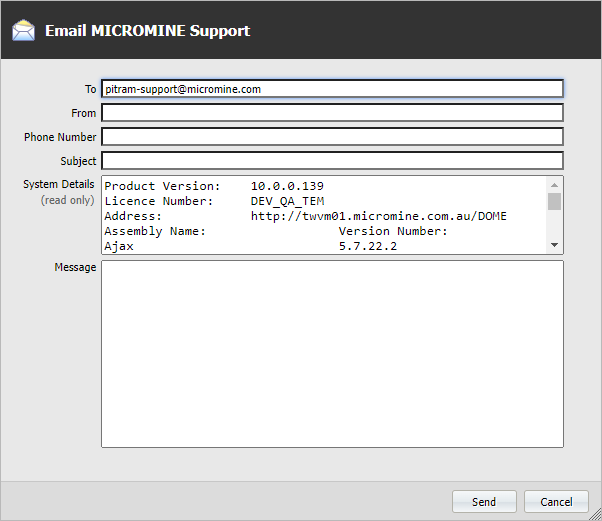Click the Licence Number value DEV_QA_TEM
Viewport: 602px width, 521px height.
tap(287, 201)
